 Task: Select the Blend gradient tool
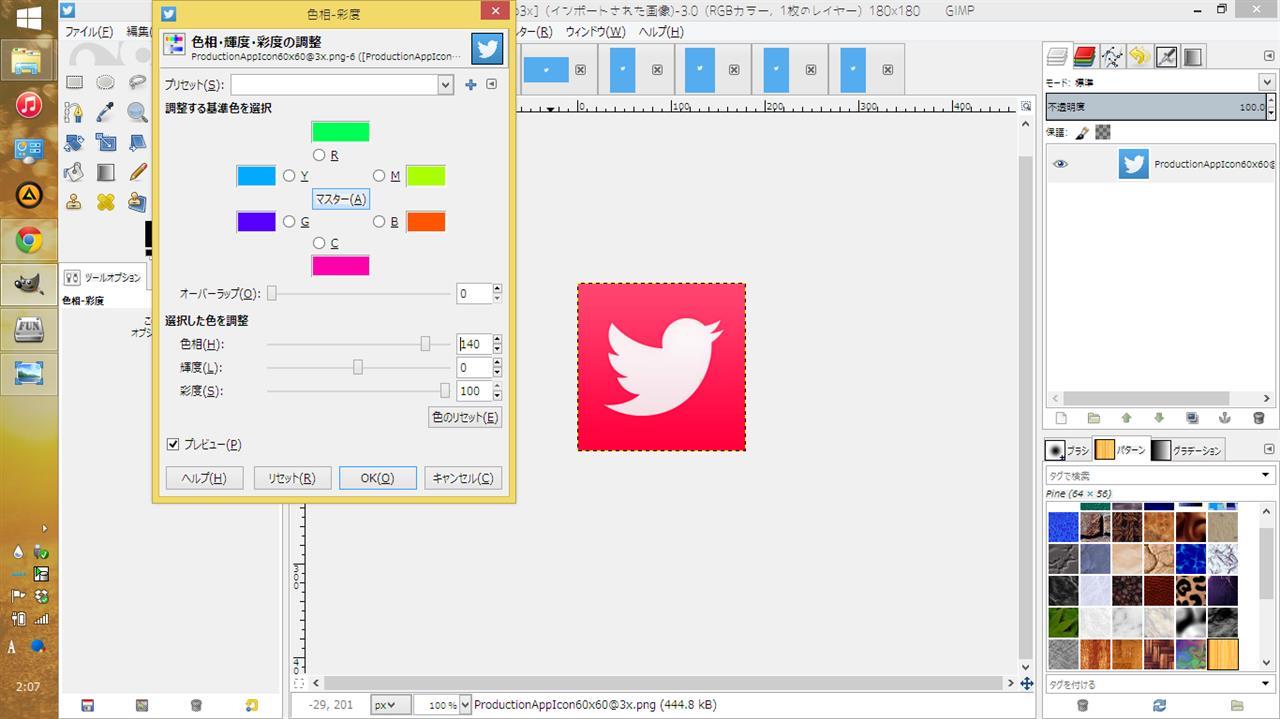point(105,172)
